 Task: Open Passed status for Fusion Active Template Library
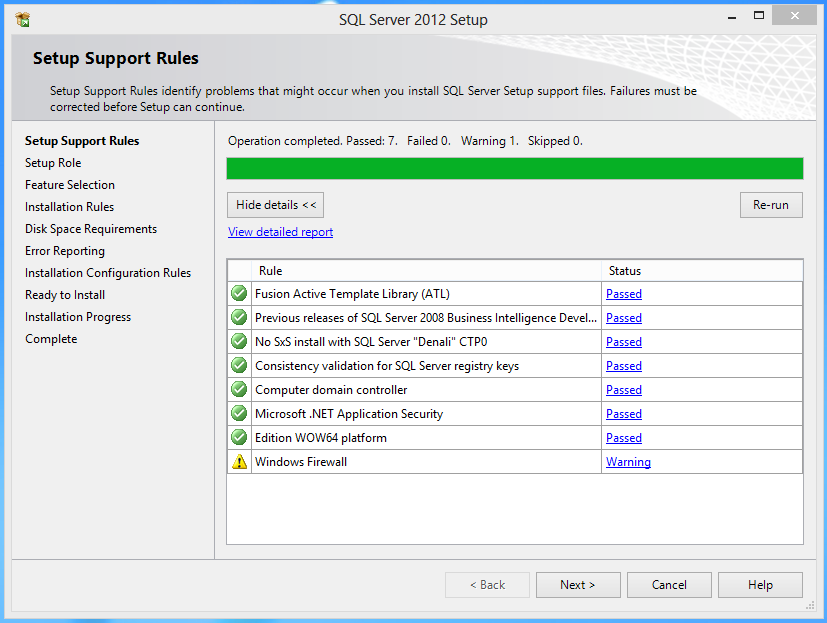tap(624, 294)
